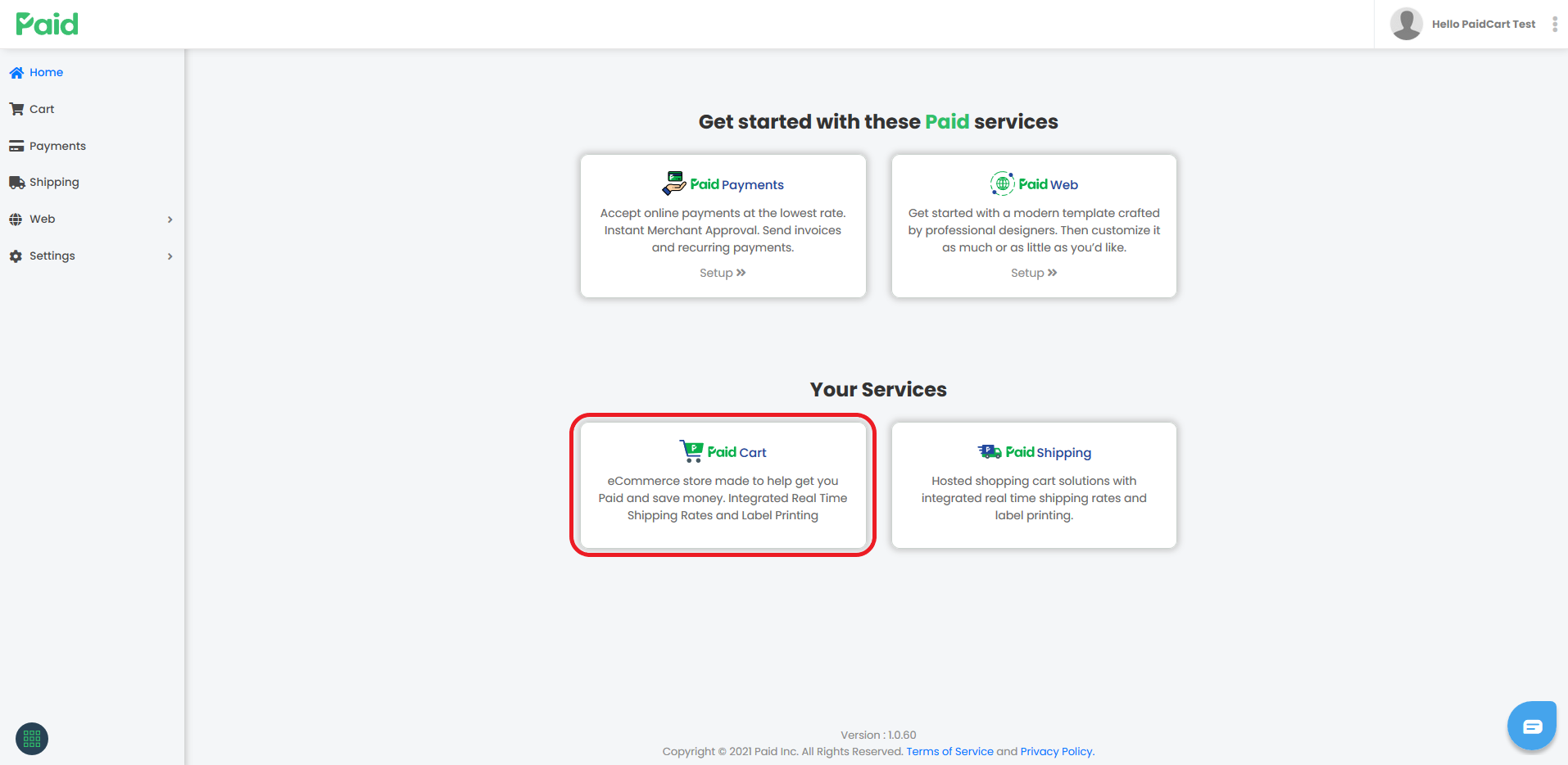The width and height of the screenshot is (1568, 765).
Task: Click the Home icon in the sidebar
Action: (x=16, y=72)
